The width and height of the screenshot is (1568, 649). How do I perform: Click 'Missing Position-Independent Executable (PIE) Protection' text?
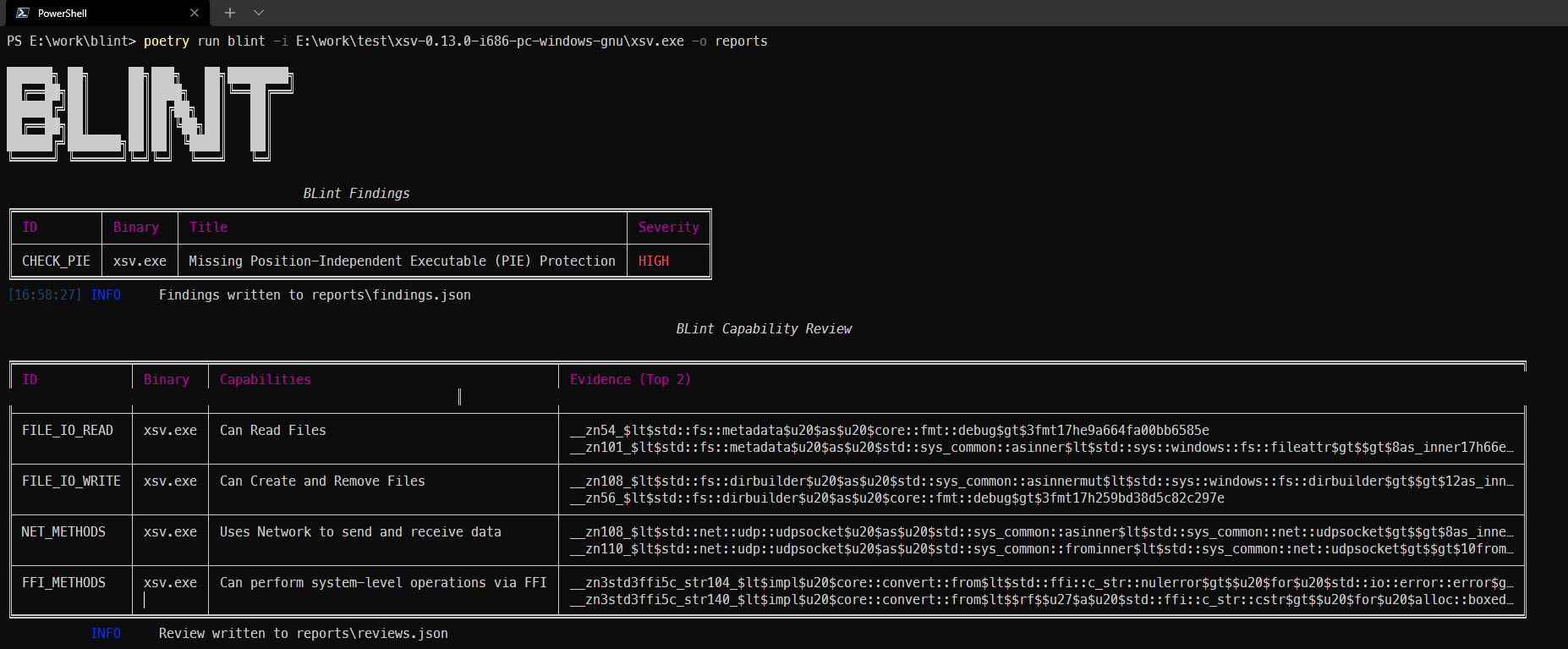tap(402, 261)
